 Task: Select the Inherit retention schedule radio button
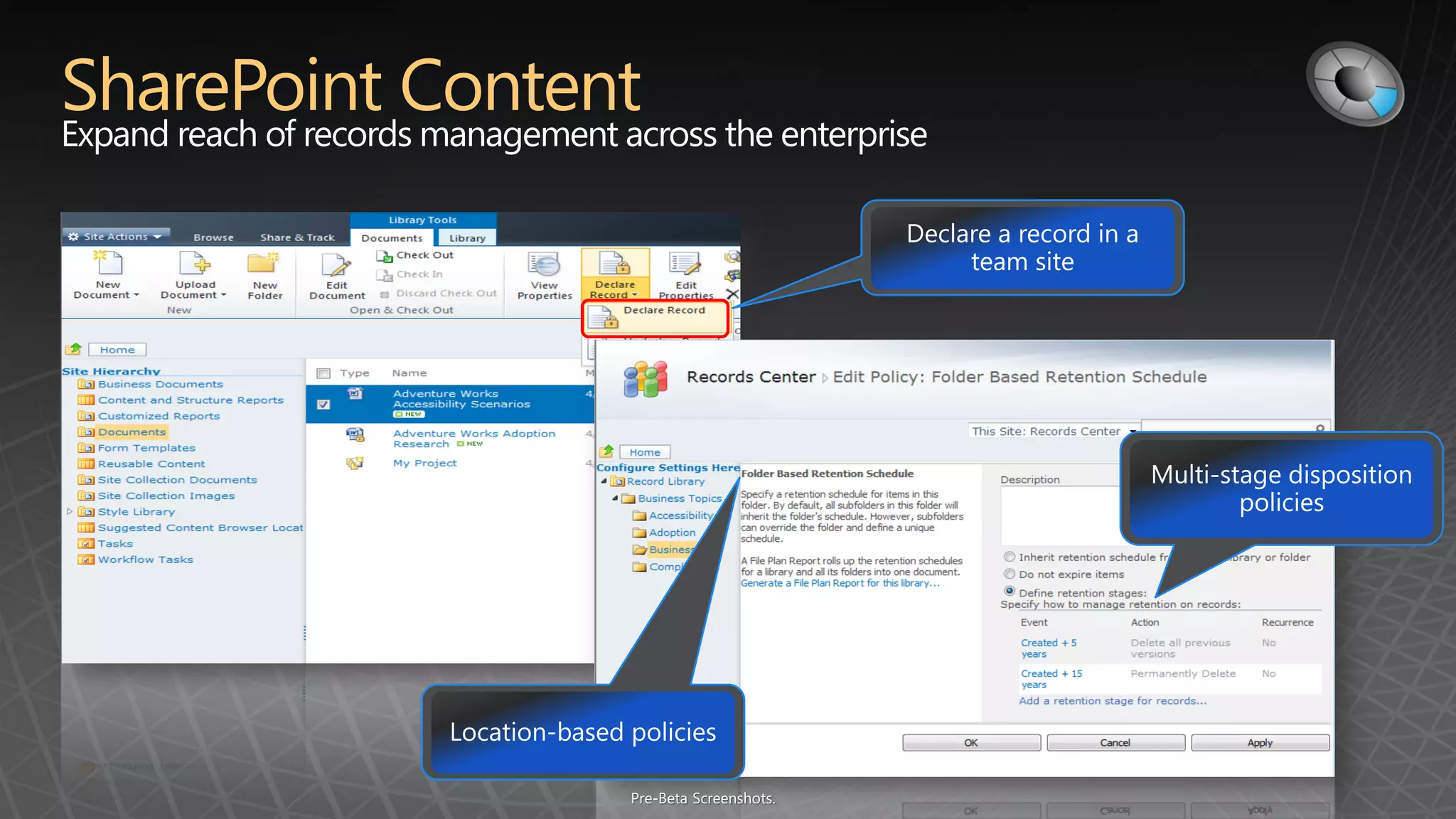coord(1010,557)
